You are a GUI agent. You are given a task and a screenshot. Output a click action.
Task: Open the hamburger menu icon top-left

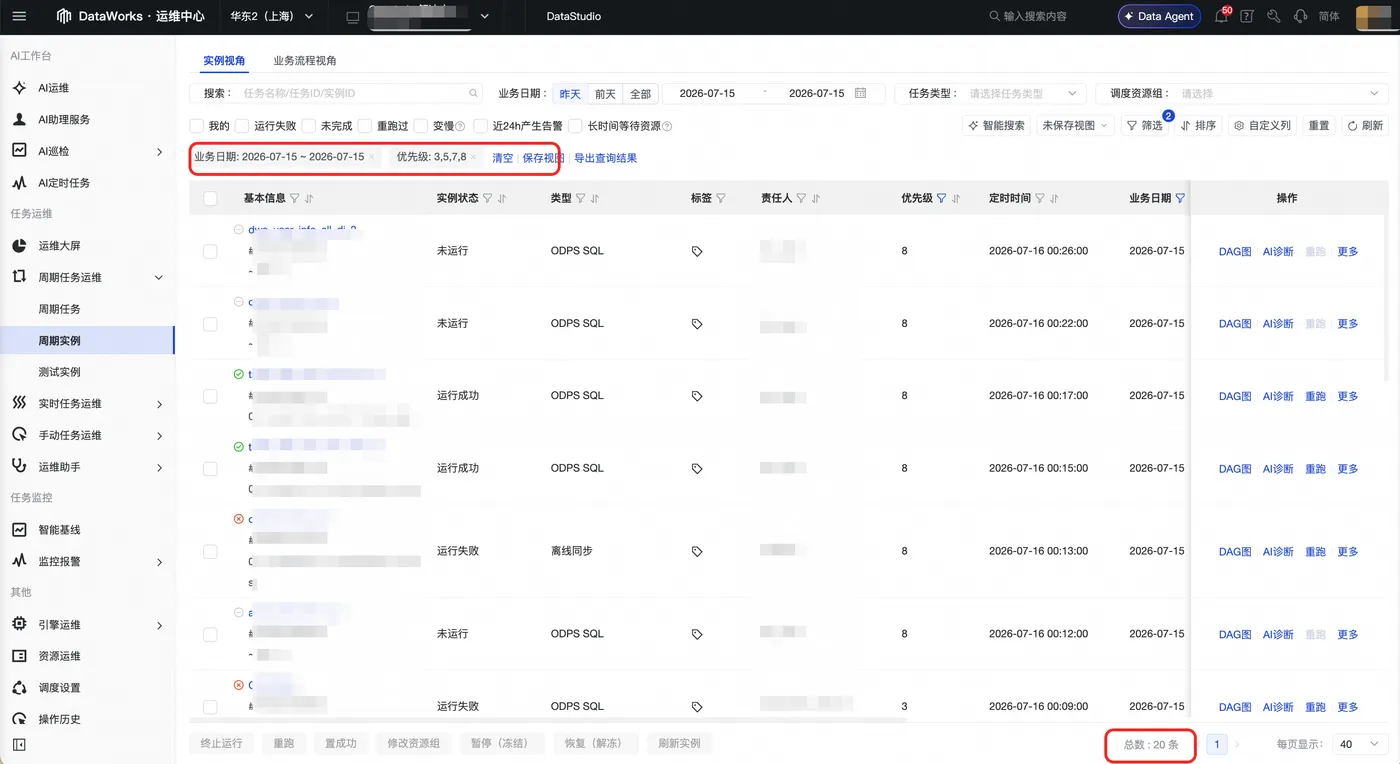pyautogui.click(x=19, y=17)
